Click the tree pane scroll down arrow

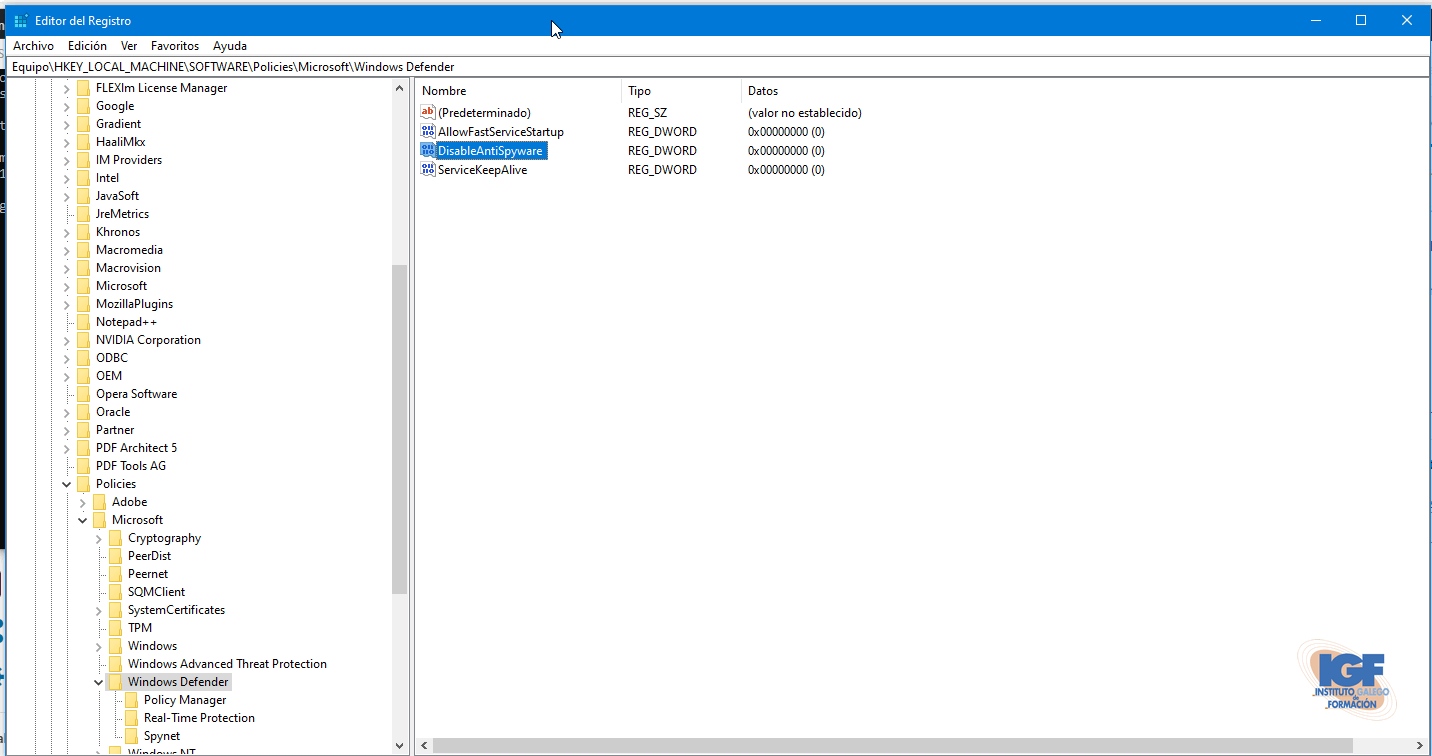pyautogui.click(x=400, y=746)
